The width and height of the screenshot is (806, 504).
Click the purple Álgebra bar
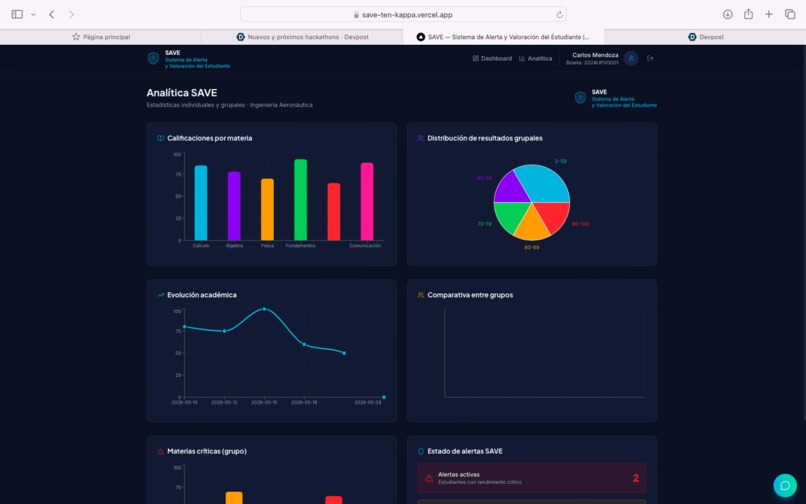(x=234, y=206)
